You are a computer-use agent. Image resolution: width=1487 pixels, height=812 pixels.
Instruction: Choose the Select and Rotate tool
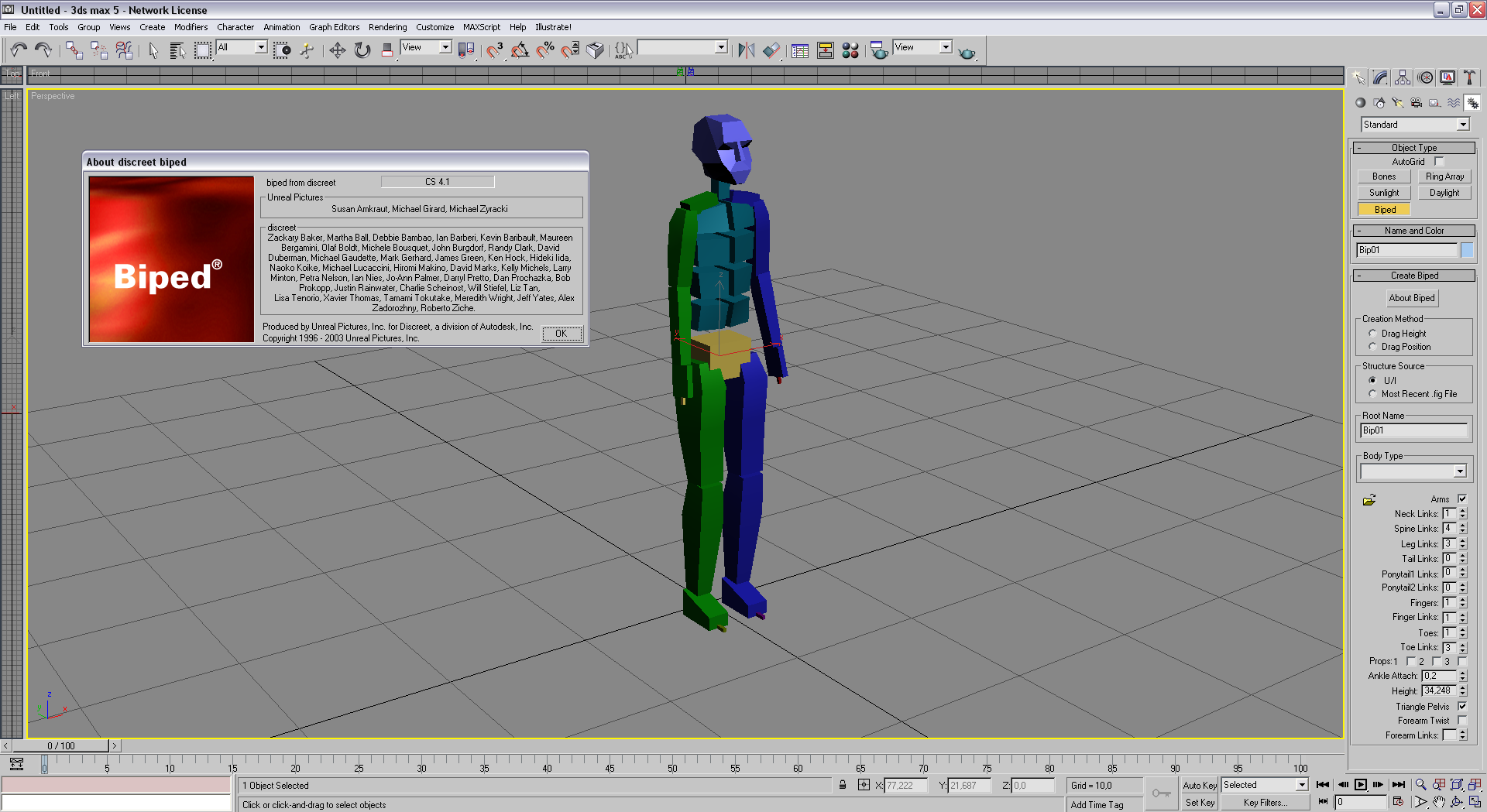(362, 50)
